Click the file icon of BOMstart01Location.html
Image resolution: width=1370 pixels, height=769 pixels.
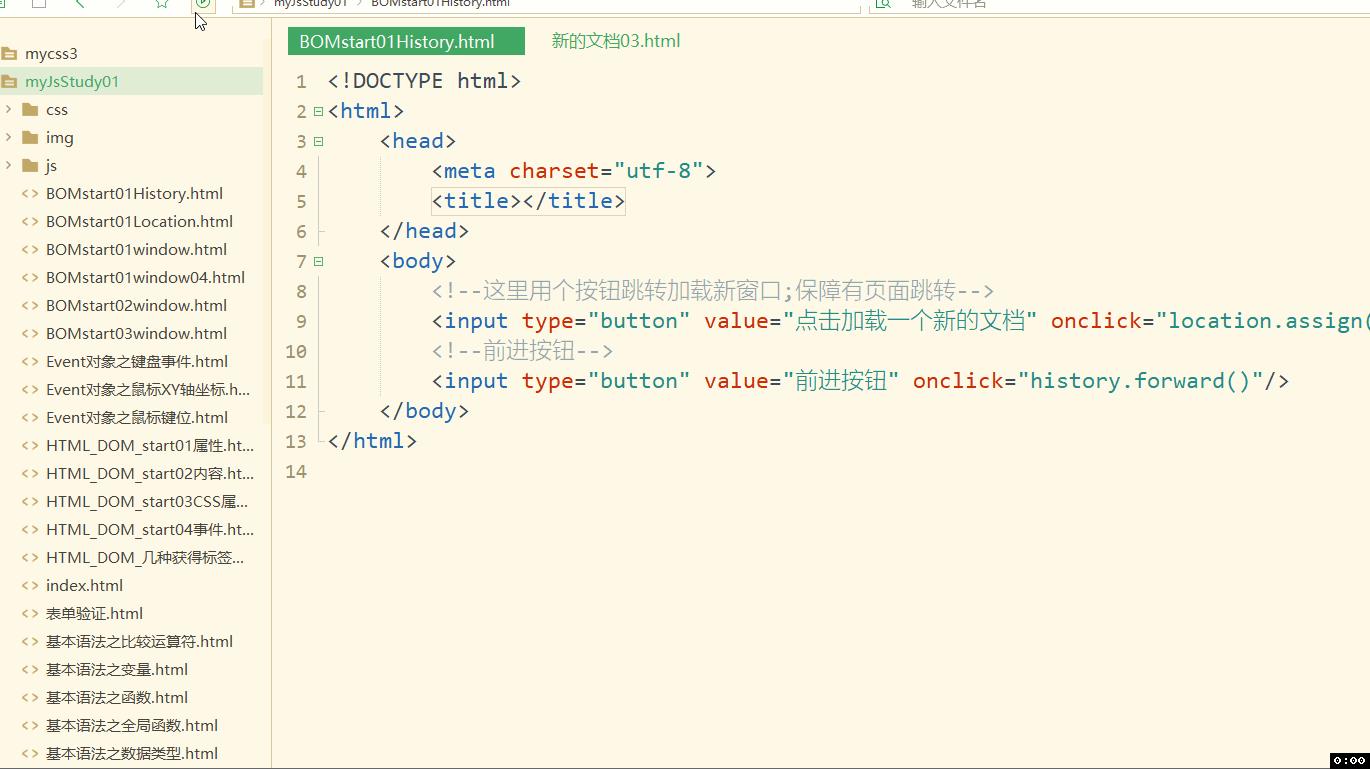coord(30,222)
